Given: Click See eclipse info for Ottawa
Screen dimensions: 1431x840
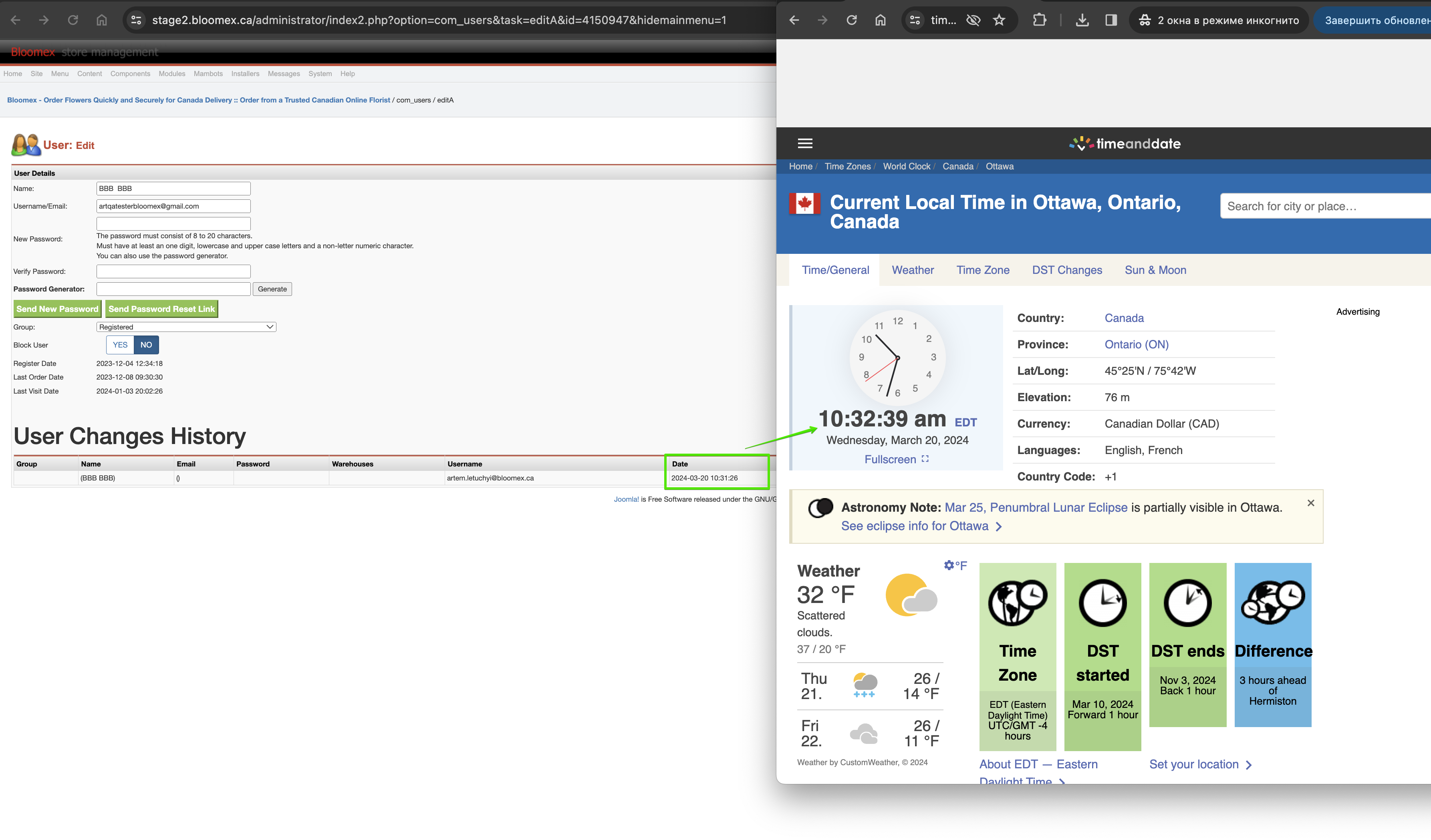Looking at the screenshot, I should [921, 526].
